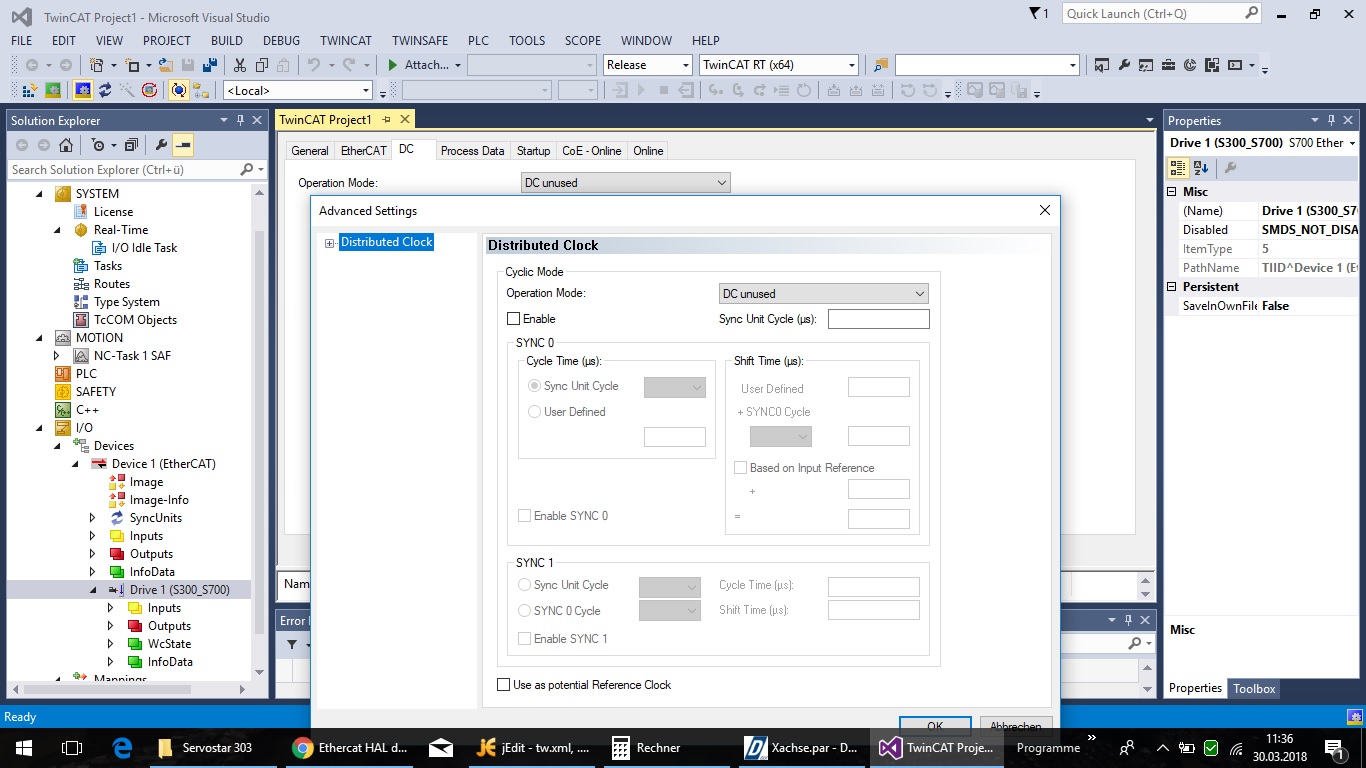Viewport: 1366px width, 768px height.
Task: Collapse the SYSTEM node in Solution Explorer
Action: coord(41,194)
